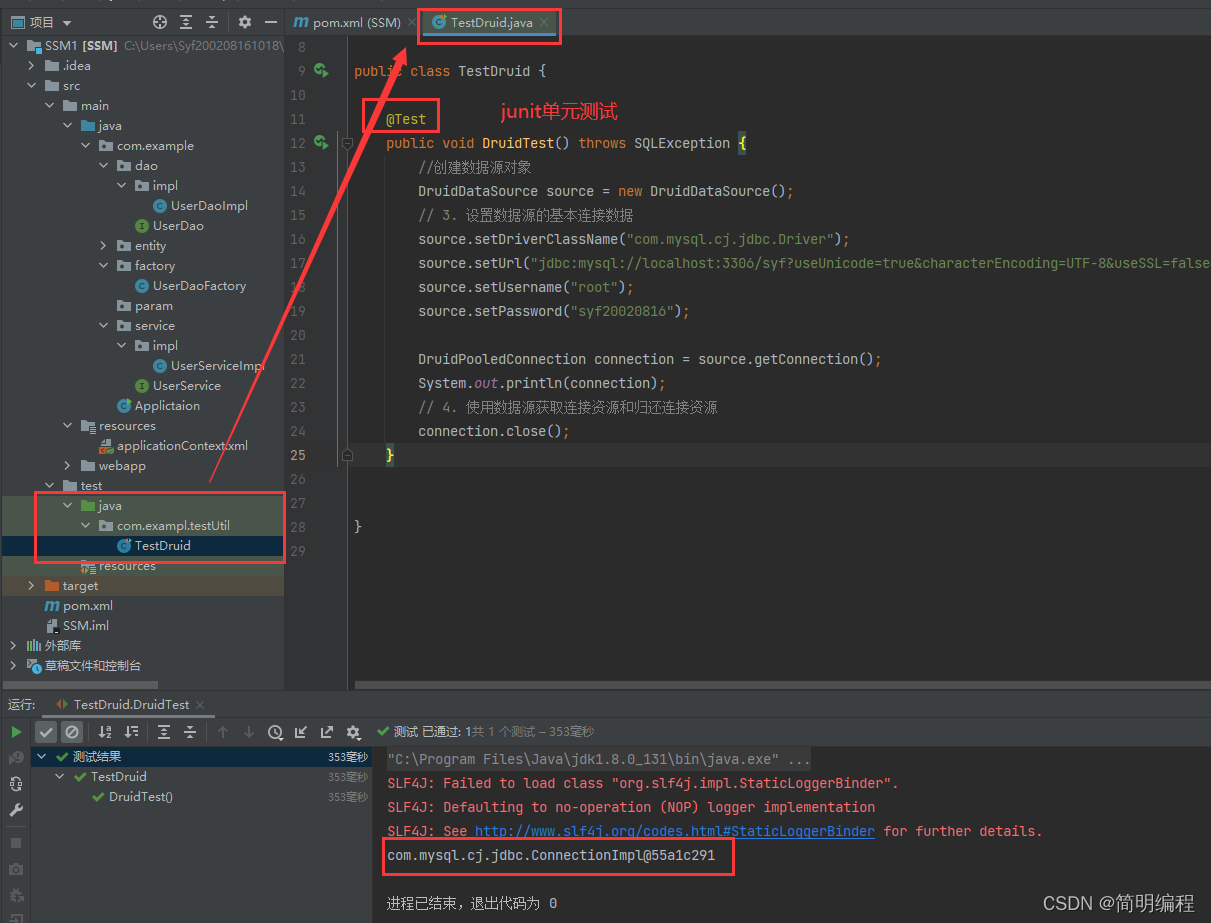1211x923 pixels.
Task: Click the locate-in-tree crosshair icon
Action: point(160,22)
